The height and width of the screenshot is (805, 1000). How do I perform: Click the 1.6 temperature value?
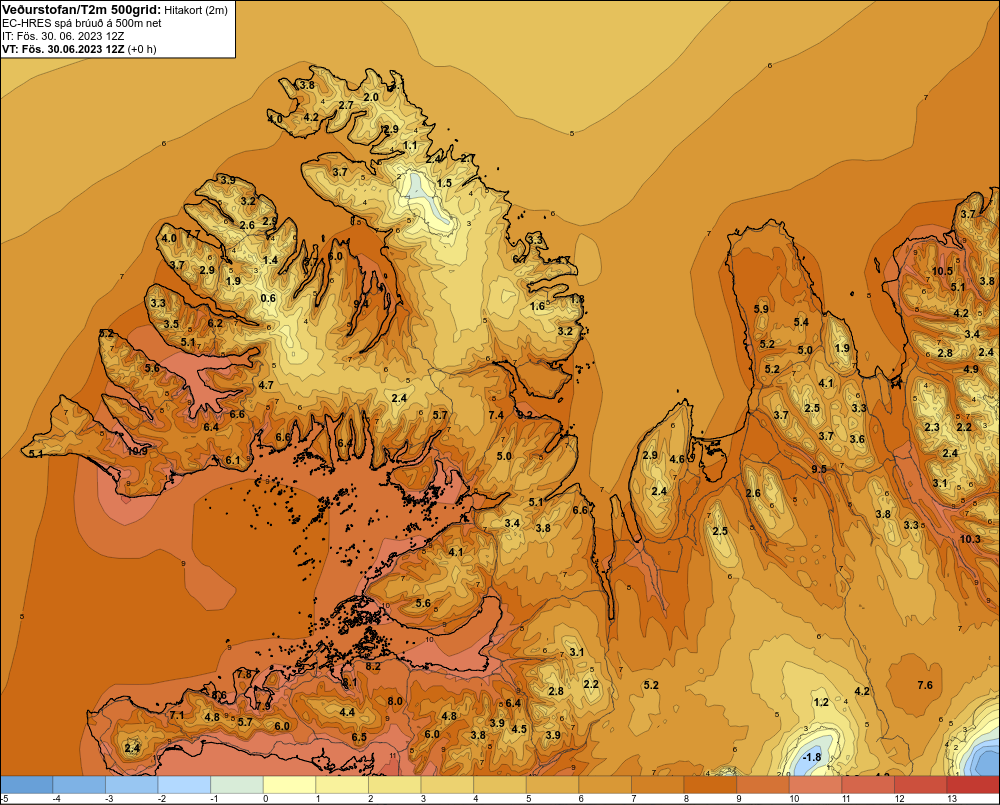coord(538,306)
